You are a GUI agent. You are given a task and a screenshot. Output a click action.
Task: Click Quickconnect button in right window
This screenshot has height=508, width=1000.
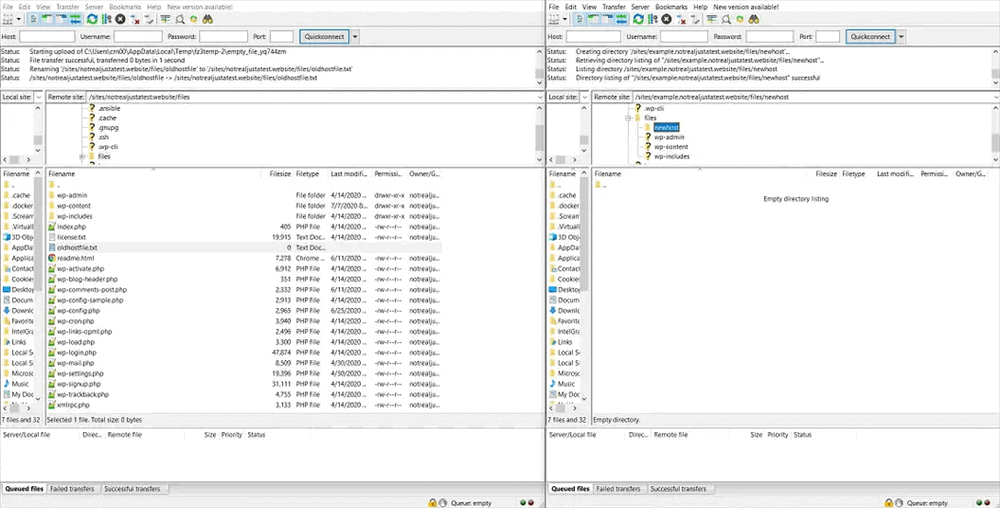pos(869,36)
